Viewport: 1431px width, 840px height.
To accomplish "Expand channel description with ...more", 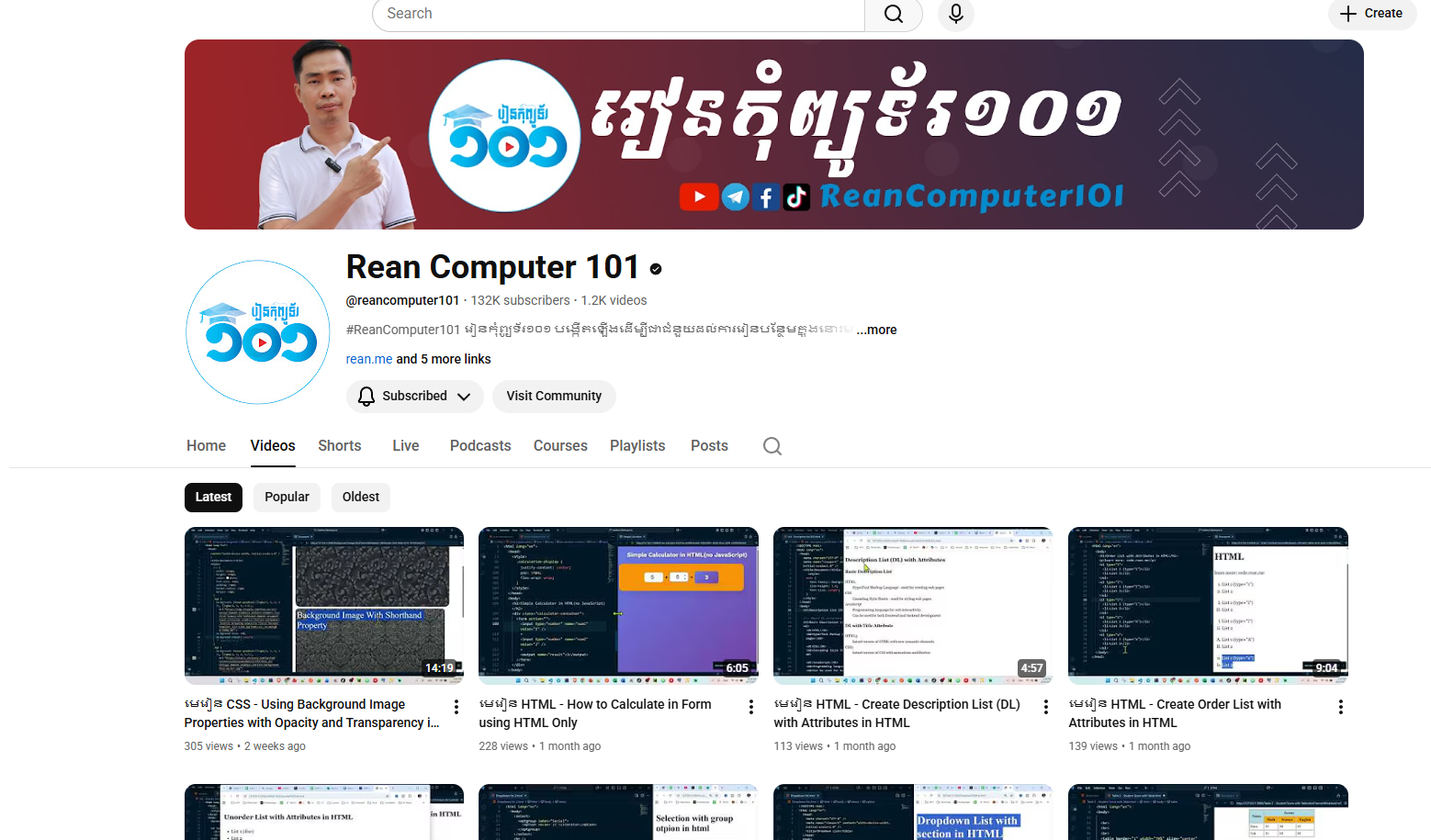I will (877, 330).
